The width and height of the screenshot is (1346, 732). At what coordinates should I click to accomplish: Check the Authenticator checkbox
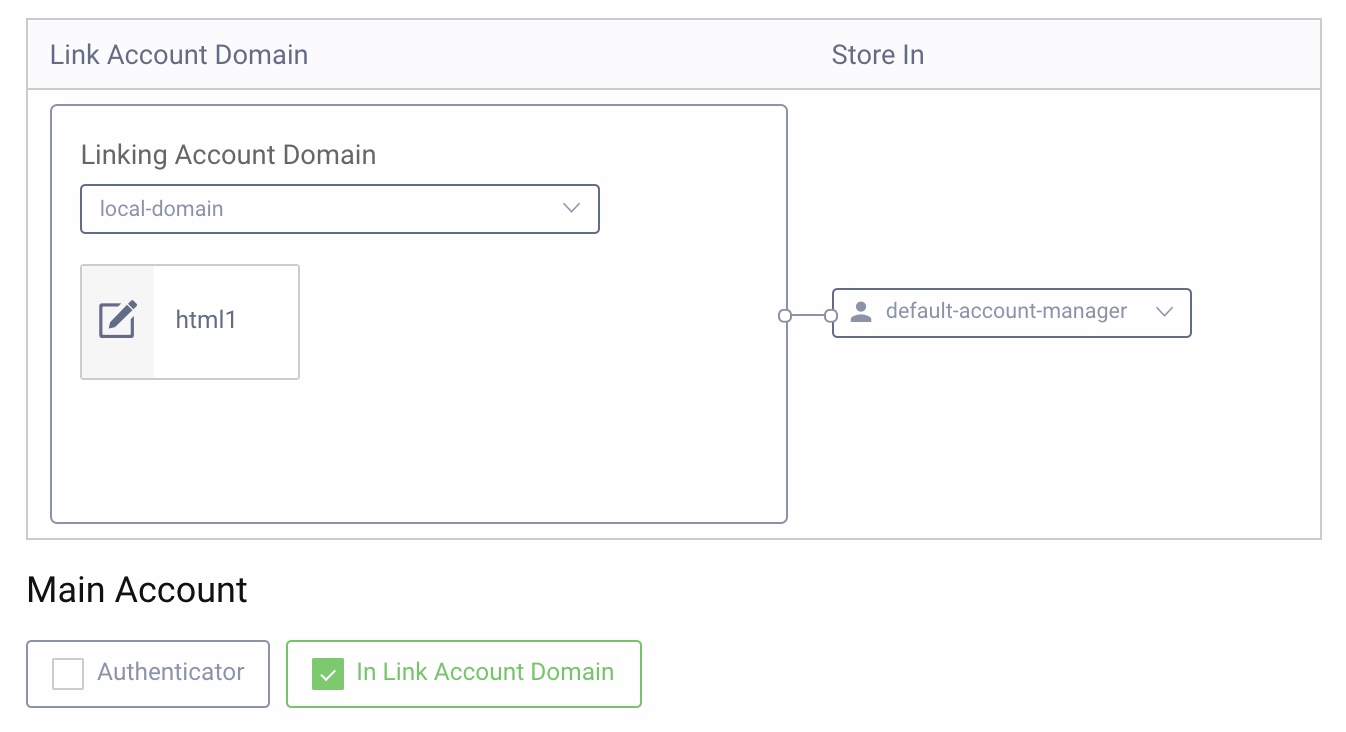click(x=67, y=674)
